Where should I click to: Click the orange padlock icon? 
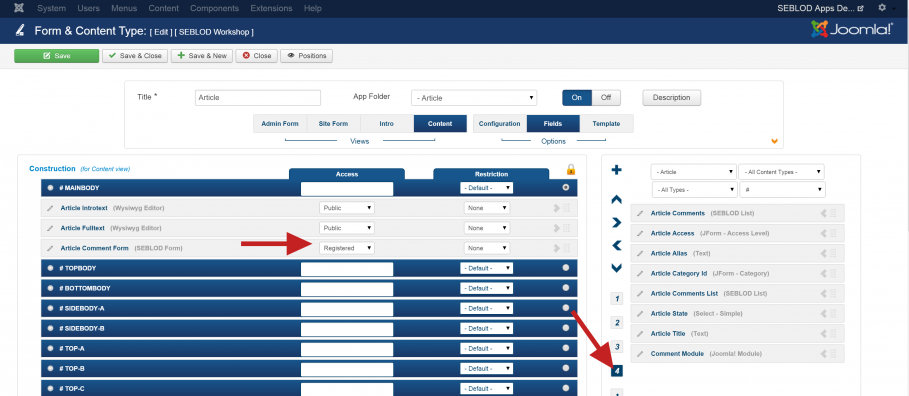pos(570,169)
